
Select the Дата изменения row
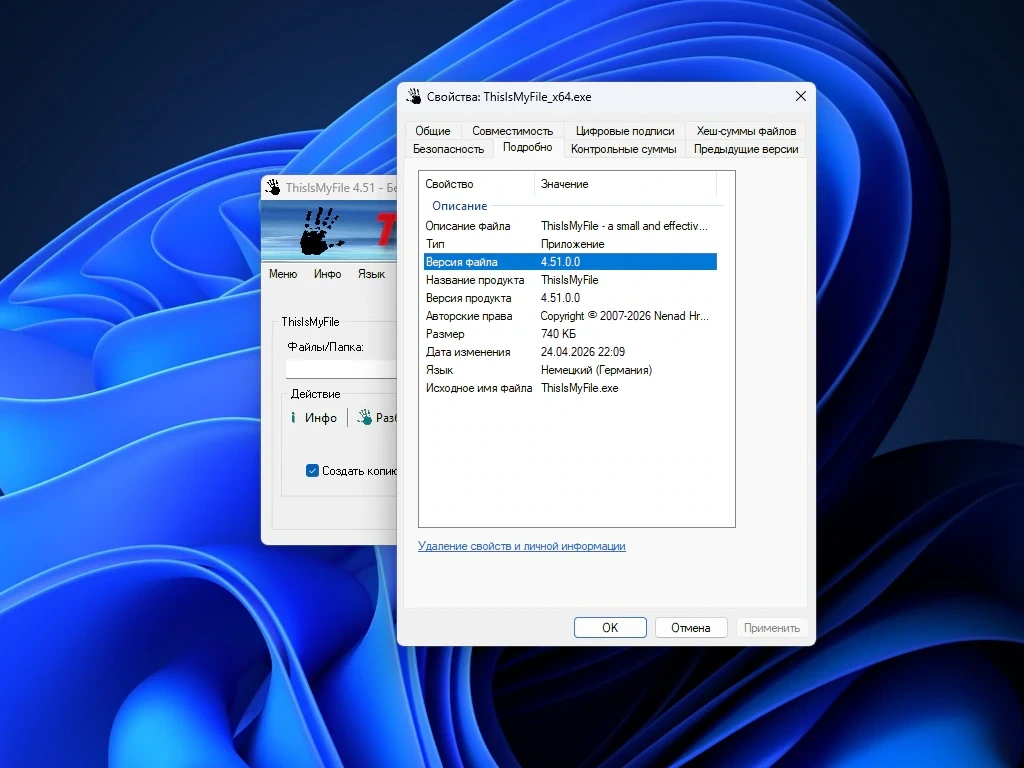570,352
